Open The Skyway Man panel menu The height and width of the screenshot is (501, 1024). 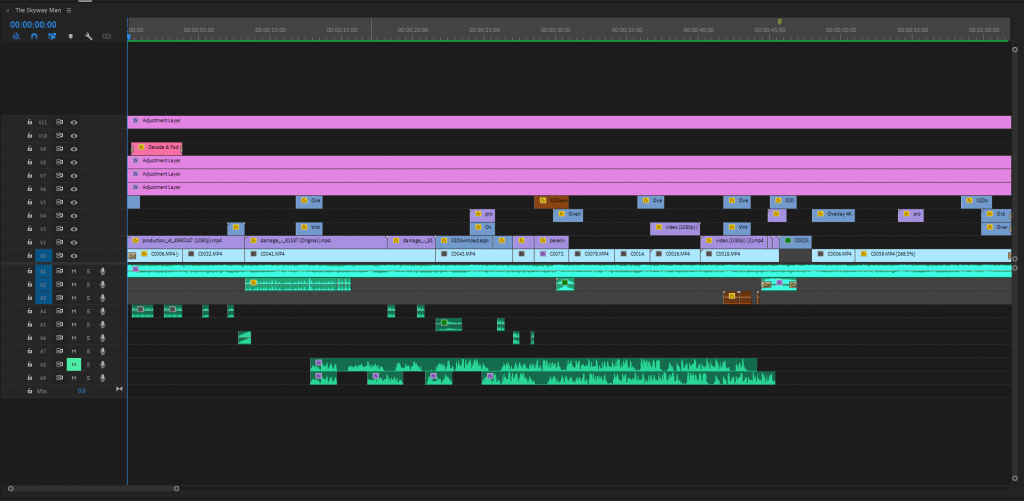[69, 9]
